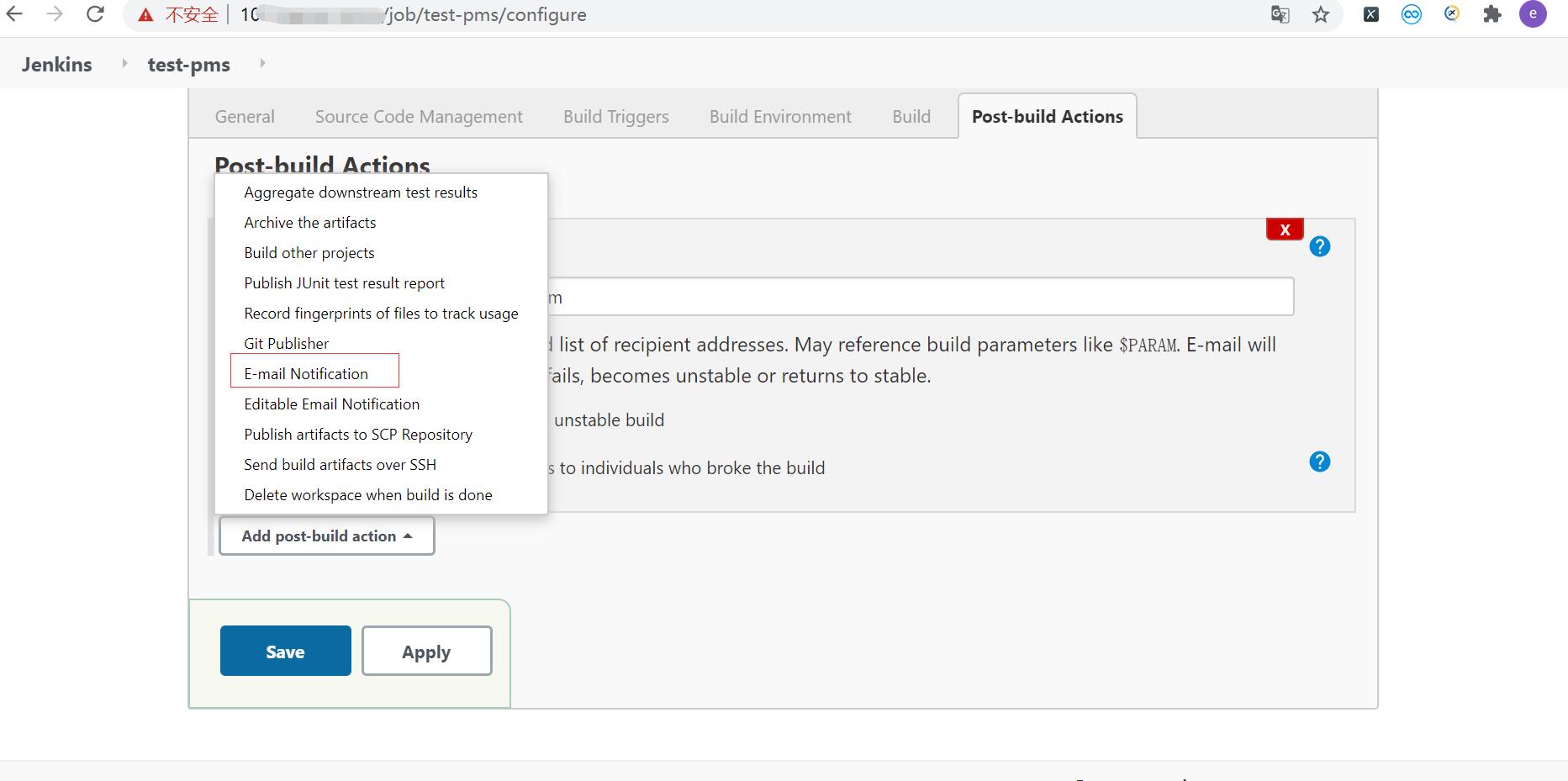Click the Apply button
This screenshot has width=1568, height=781.
click(x=426, y=650)
